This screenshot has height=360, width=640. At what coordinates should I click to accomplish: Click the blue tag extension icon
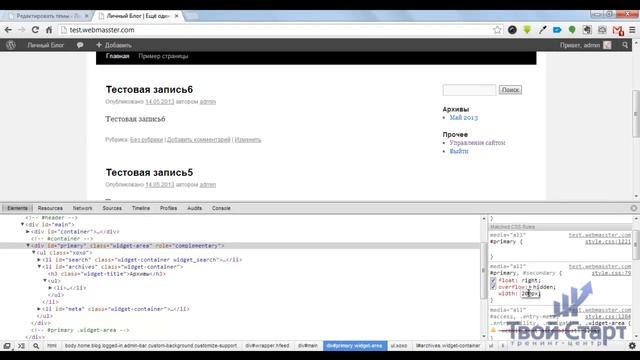[557, 30]
